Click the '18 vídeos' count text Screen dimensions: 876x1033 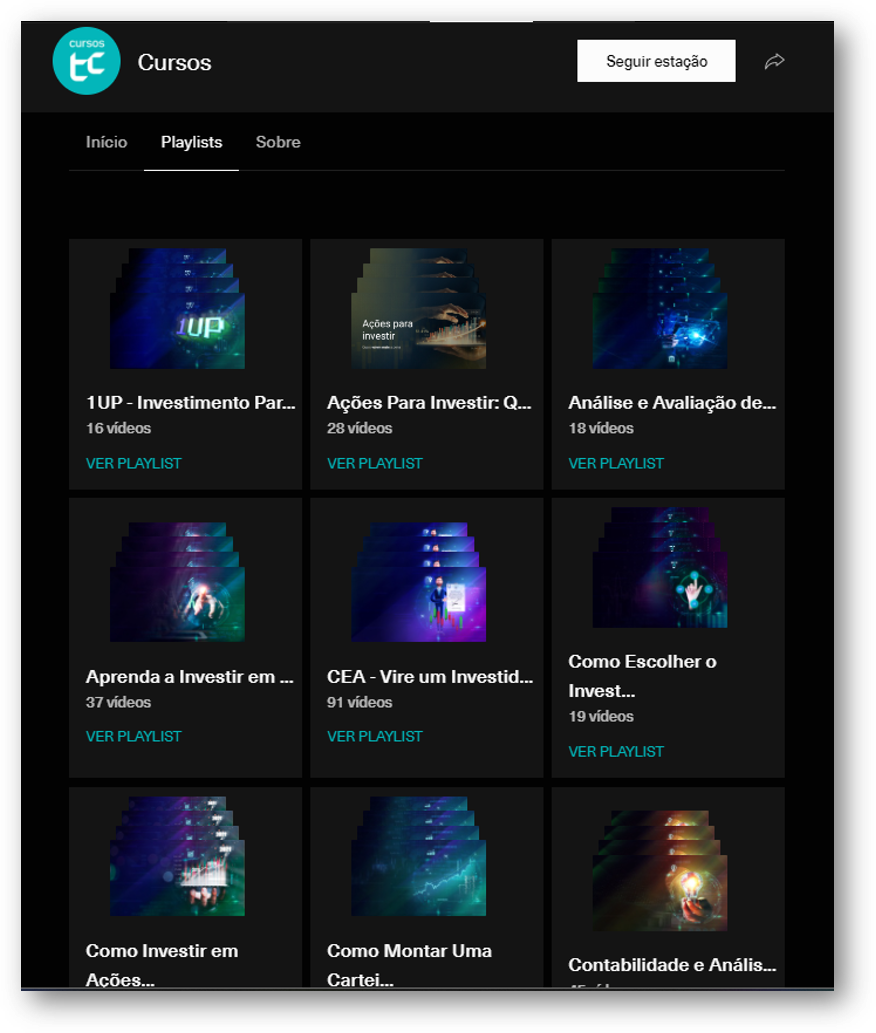pyautogui.click(x=601, y=428)
